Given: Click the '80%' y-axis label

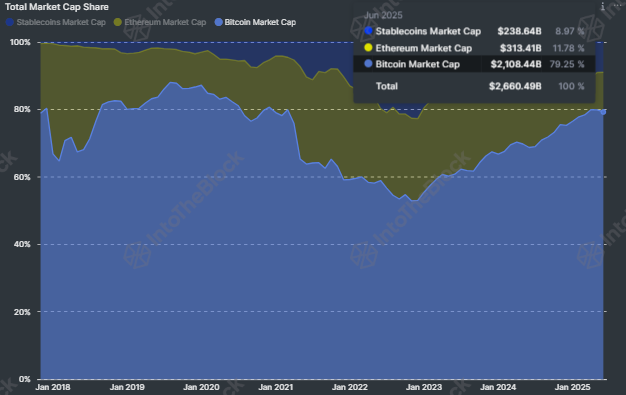Looking at the screenshot, I should pyautogui.click(x=22, y=109).
